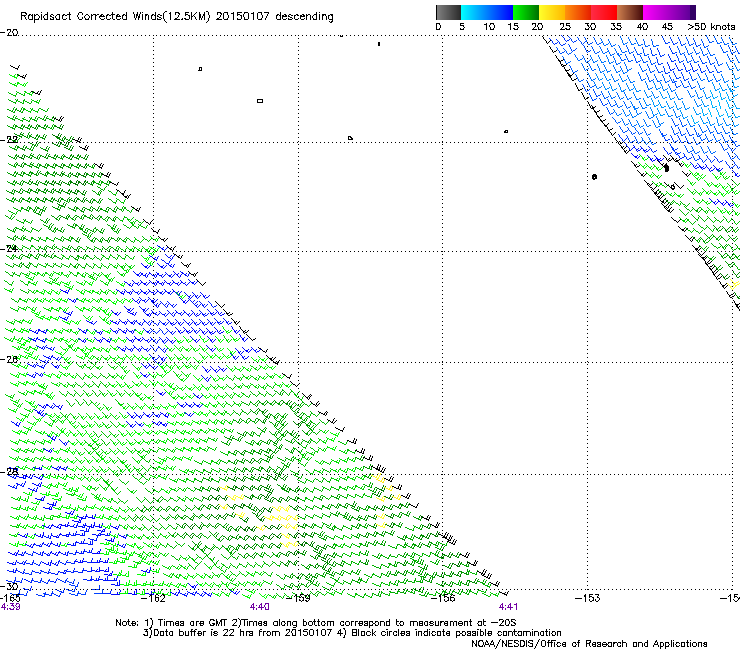Click the -30 latitude axis label
Image resolution: width=740 pixels, height=650 pixels.
[9, 586]
